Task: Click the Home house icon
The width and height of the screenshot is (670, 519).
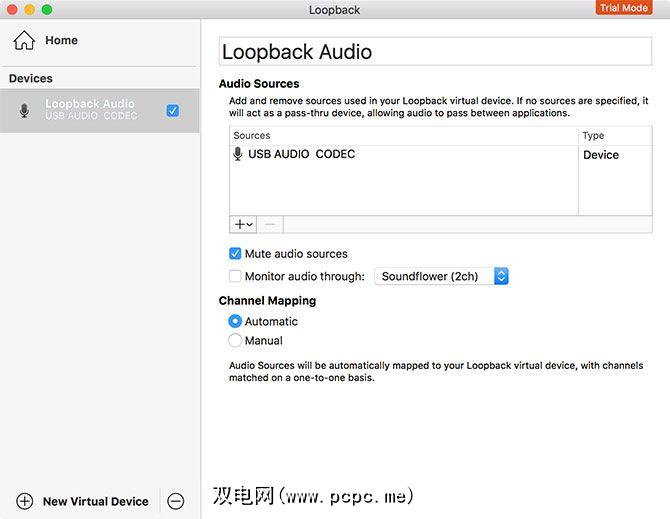Action: pyautogui.click(x=25, y=41)
